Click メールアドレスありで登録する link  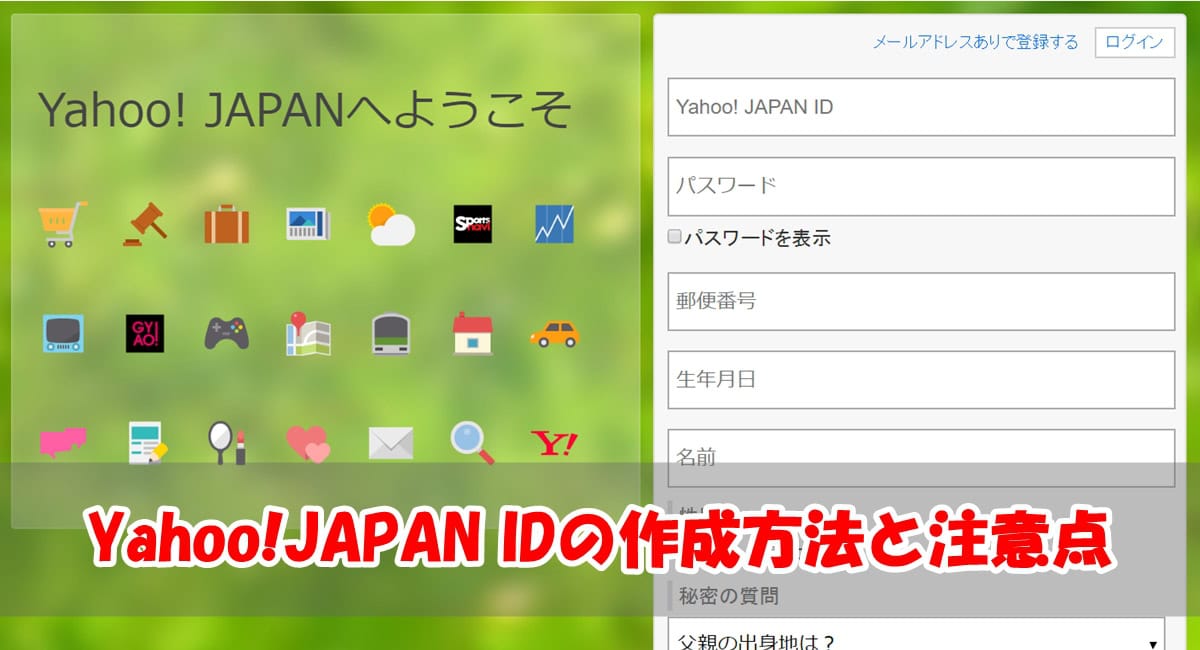click(x=975, y=42)
